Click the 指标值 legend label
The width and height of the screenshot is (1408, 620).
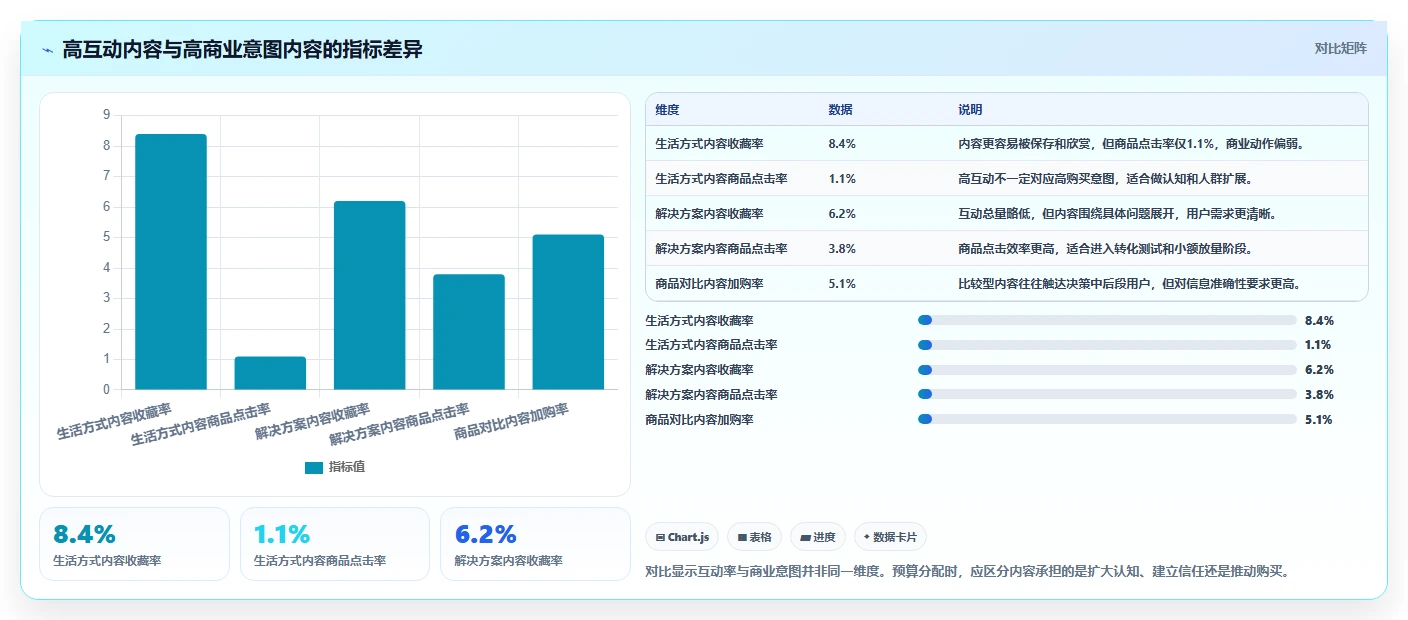[347, 467]
